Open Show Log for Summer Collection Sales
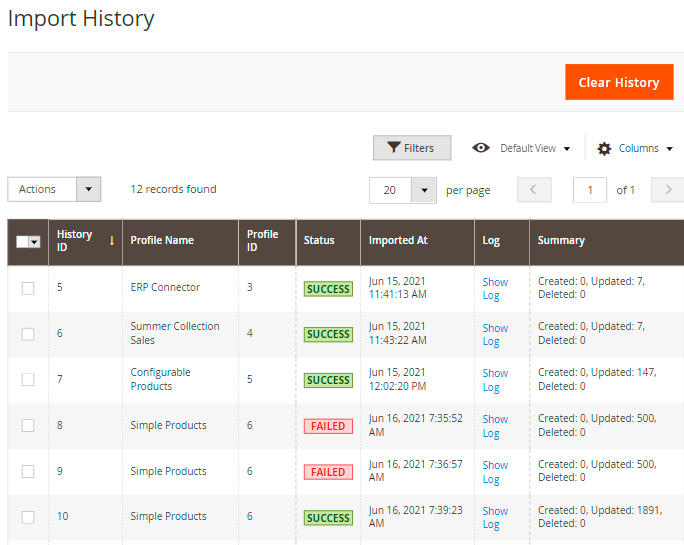The height and width of the screenshot is (545, 684). coord(495,334)
